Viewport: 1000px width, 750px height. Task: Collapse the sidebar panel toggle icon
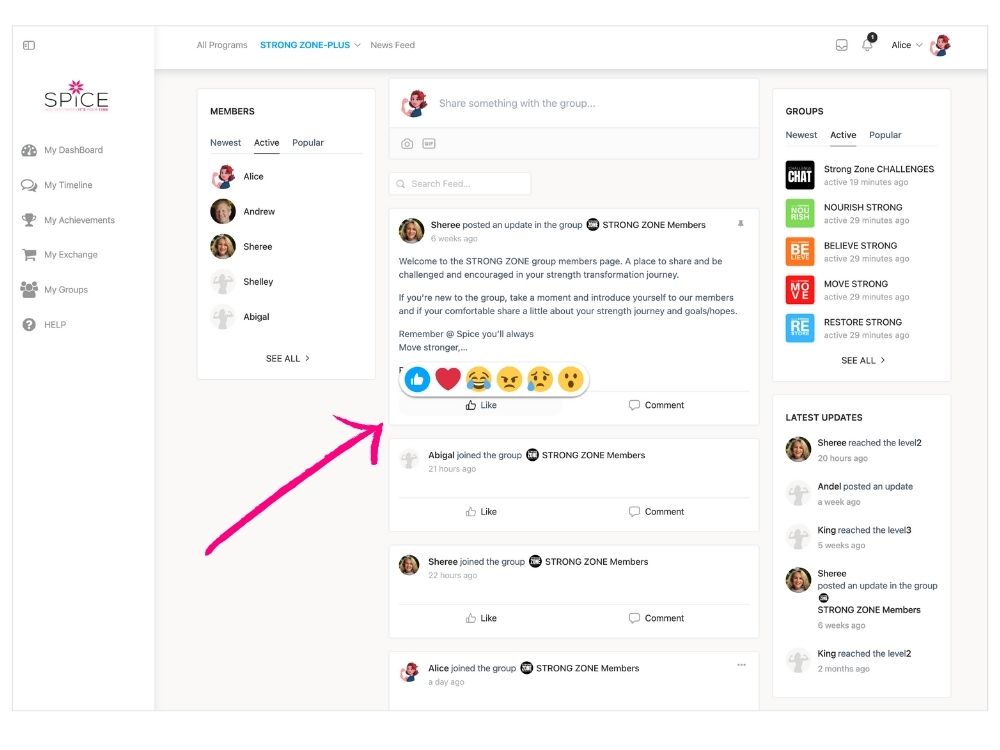(29, 45)
